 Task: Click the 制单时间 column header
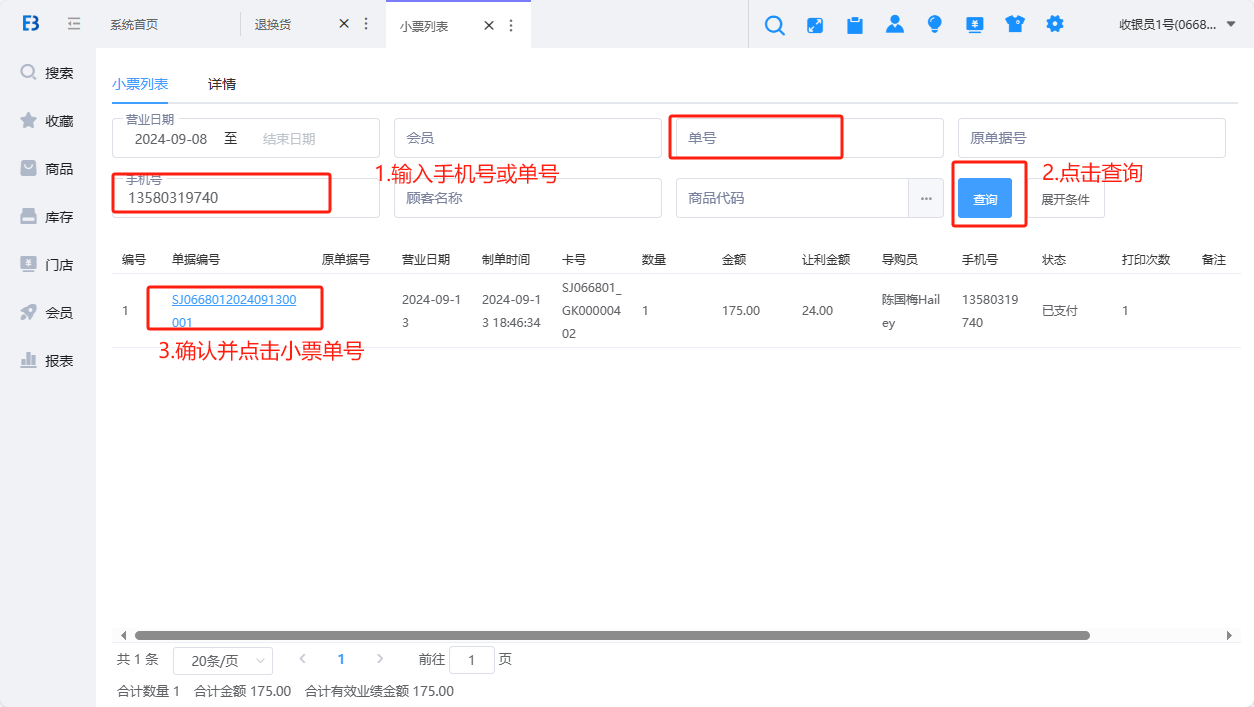(506, 259)
